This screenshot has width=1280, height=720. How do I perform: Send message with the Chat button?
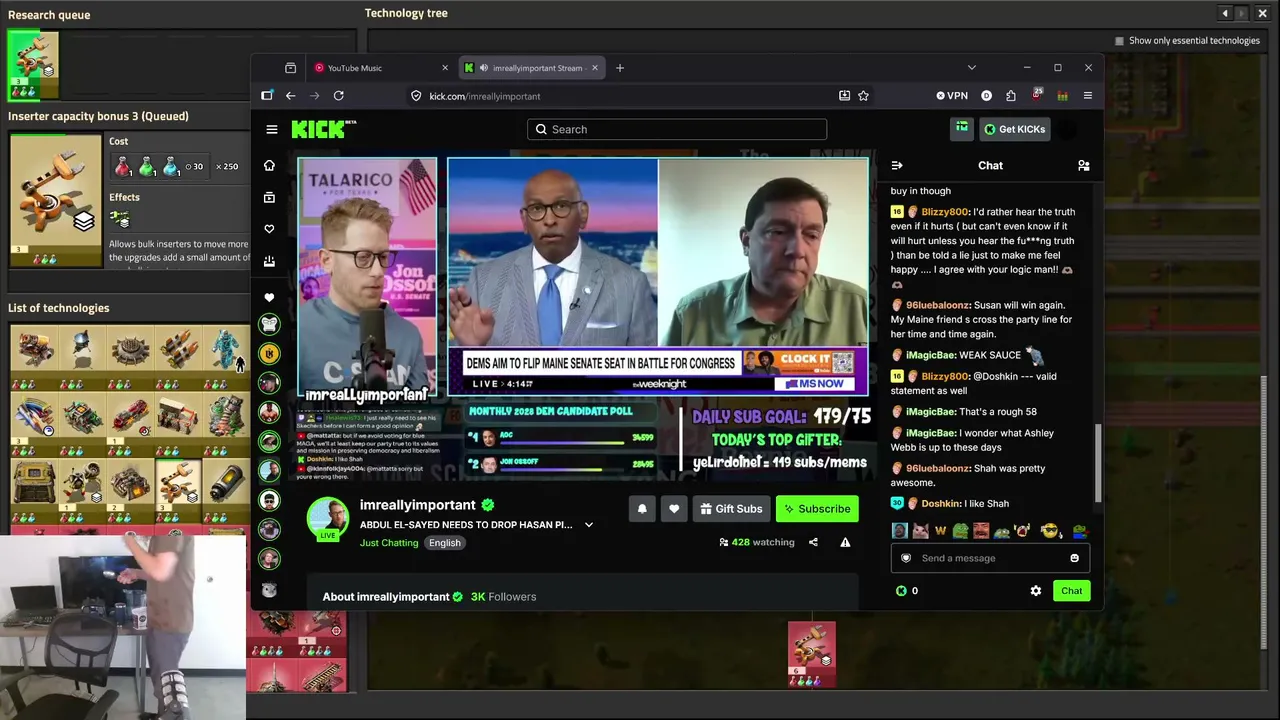1071,591
